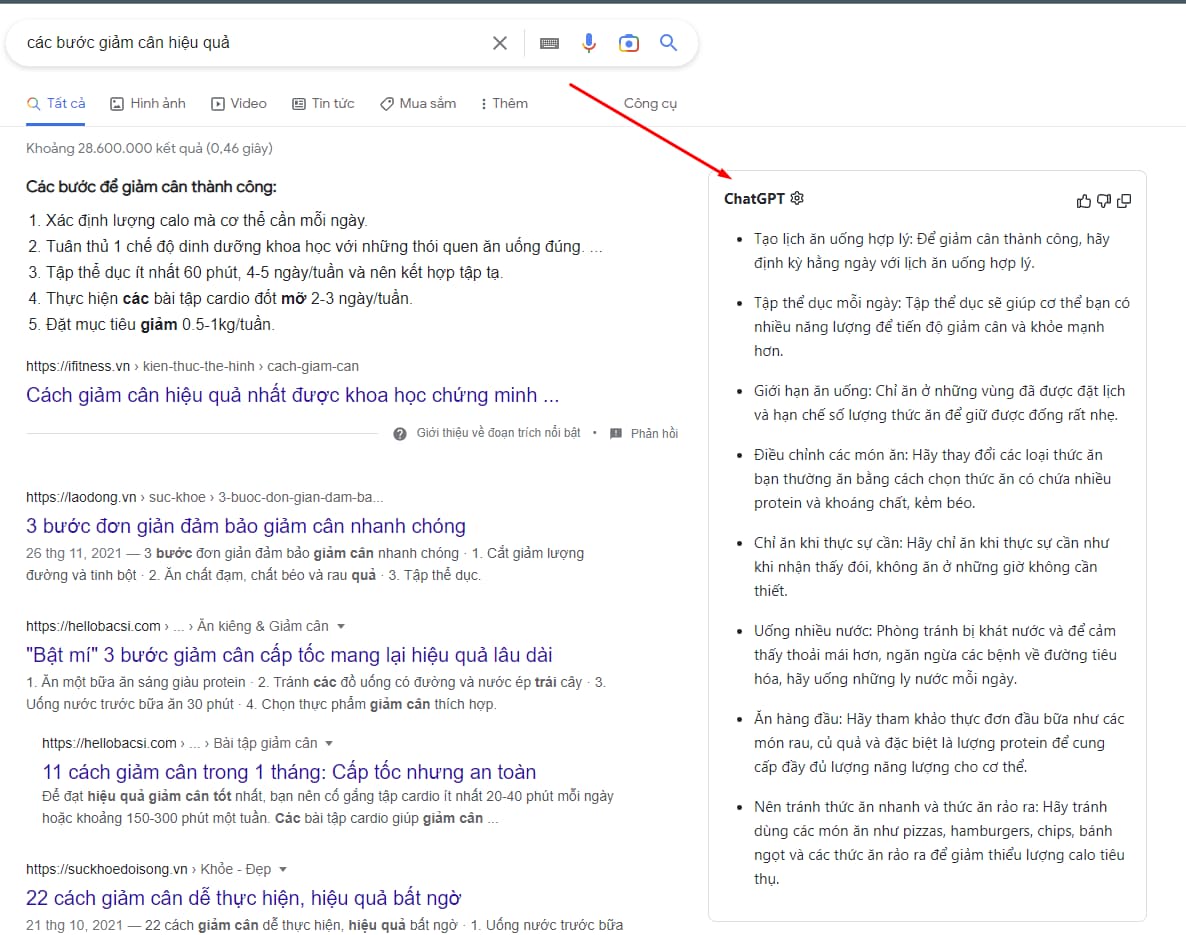
Task: Copy the ChatGPT response to clipboard
Action: (x=1124, y=201)
